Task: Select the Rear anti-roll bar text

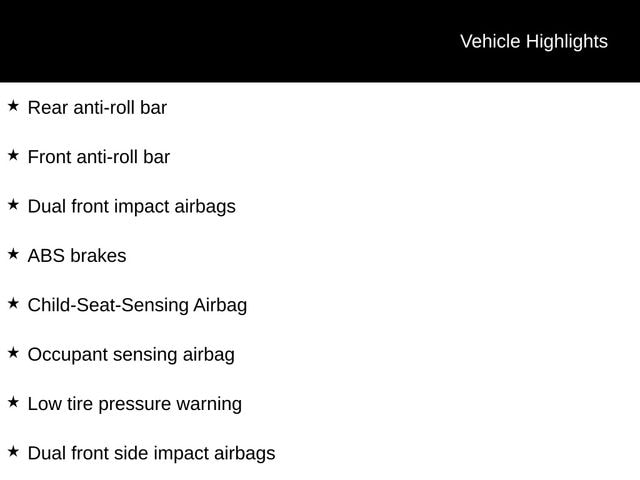Action: click(x=97, y=107)
